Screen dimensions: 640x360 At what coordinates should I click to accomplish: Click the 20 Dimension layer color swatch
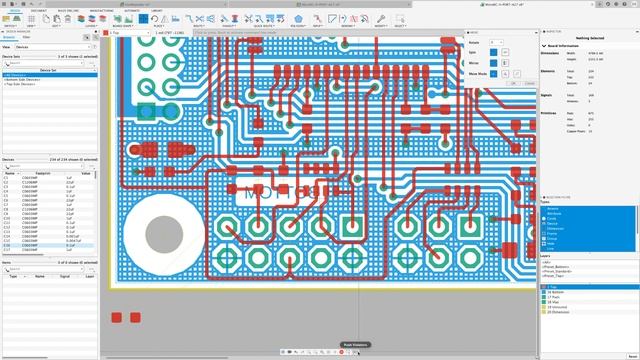click(543, 312)
